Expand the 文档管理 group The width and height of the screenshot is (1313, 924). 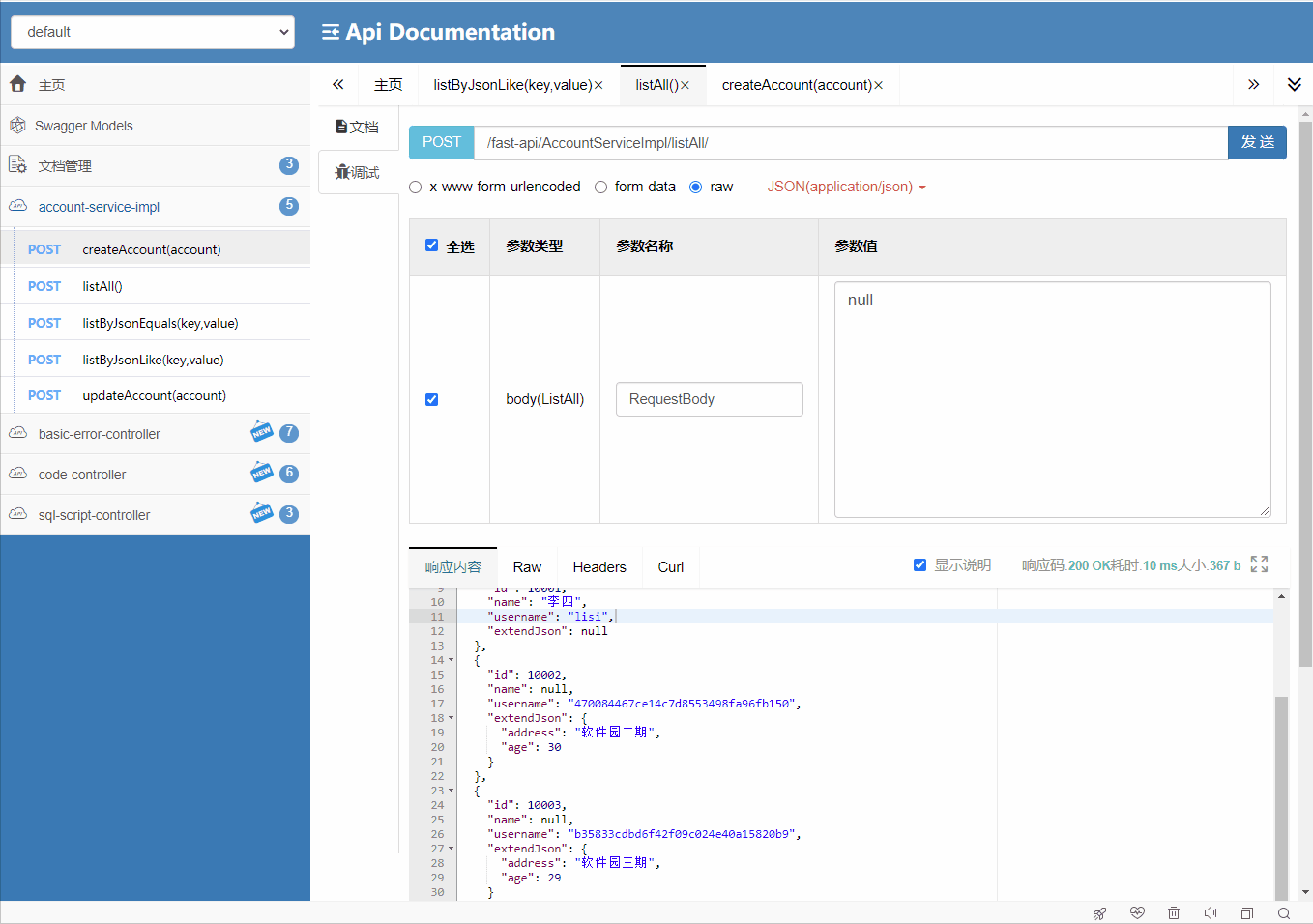[x=155, y=165]
